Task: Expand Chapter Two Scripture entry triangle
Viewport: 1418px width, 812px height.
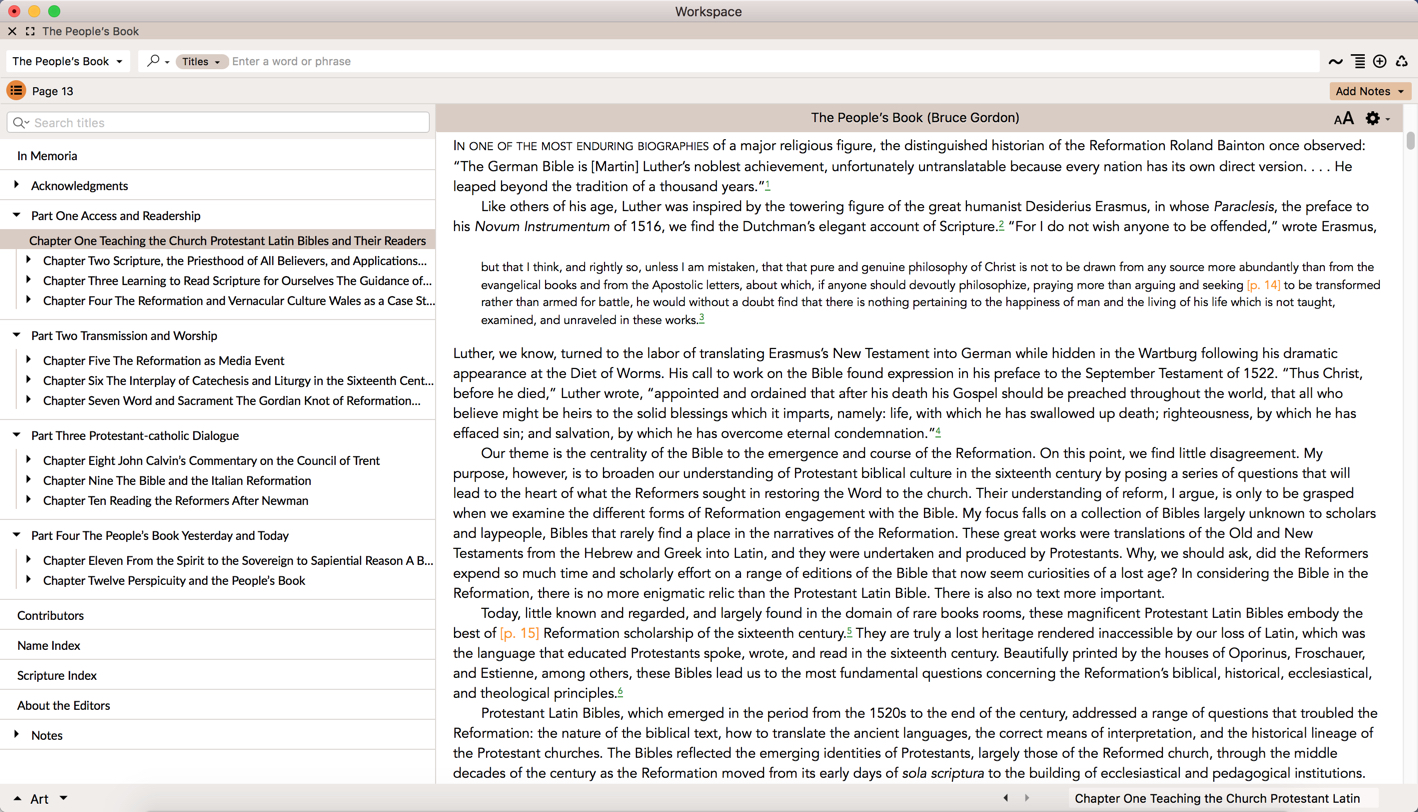Action: (28, 260)
